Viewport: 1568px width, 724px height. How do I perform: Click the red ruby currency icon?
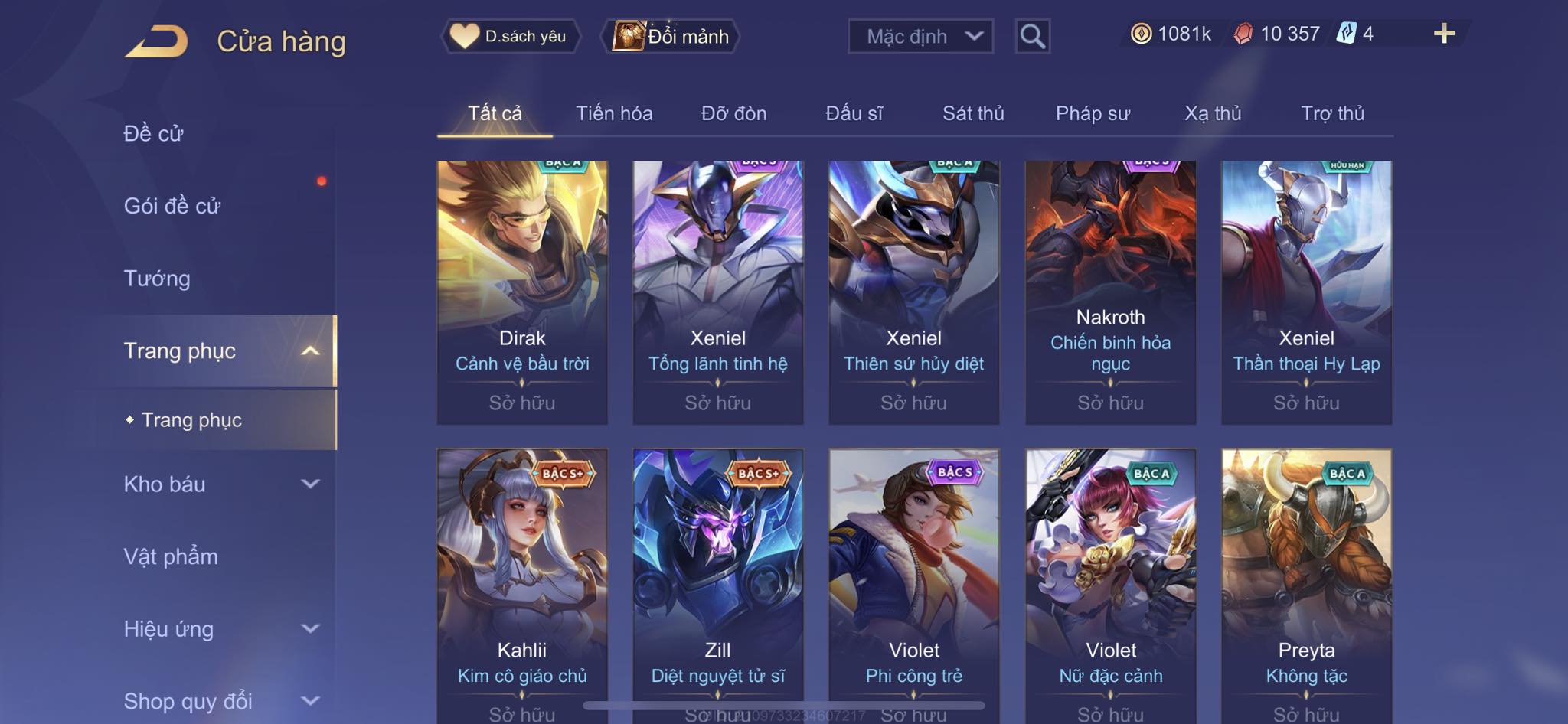tap(1243, 34)
